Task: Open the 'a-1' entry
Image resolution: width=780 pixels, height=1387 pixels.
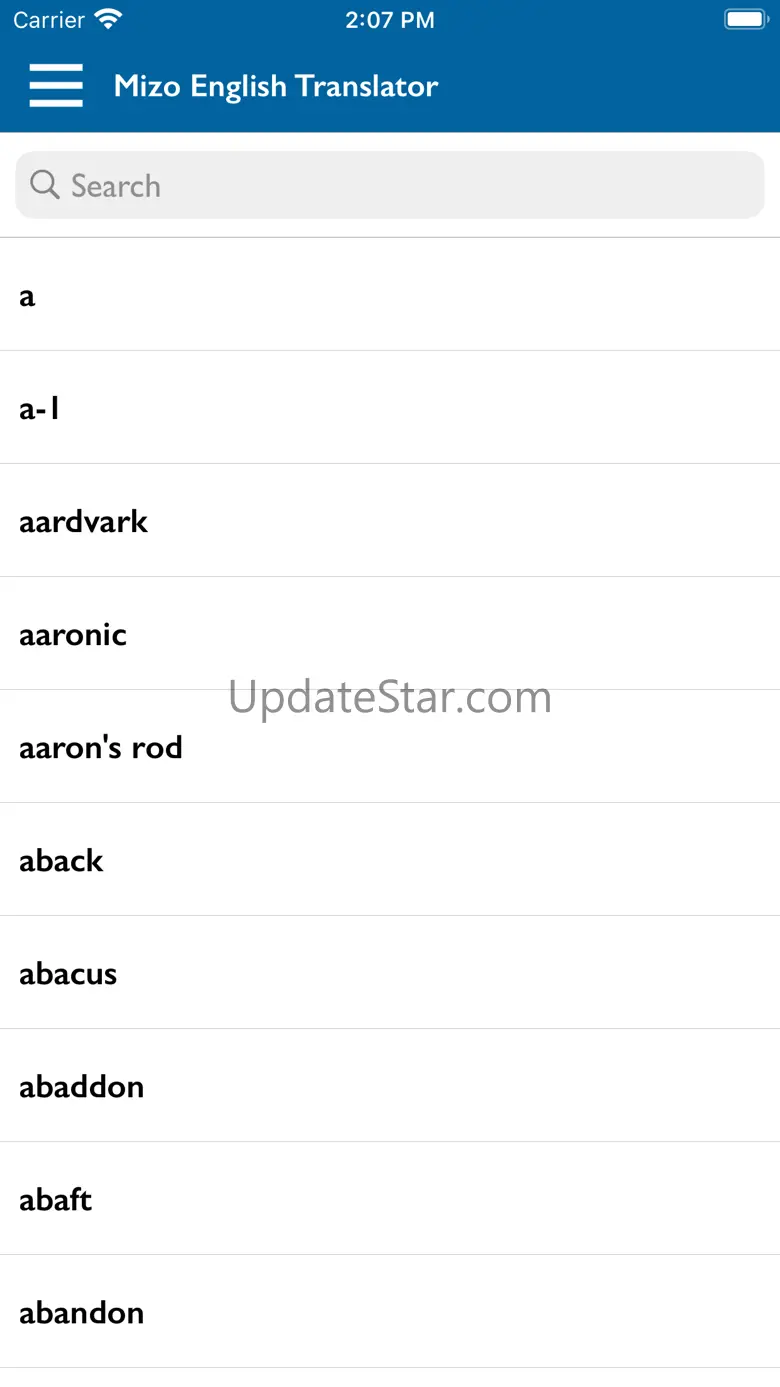Action: pyautogui.click(x=390, y=408)
